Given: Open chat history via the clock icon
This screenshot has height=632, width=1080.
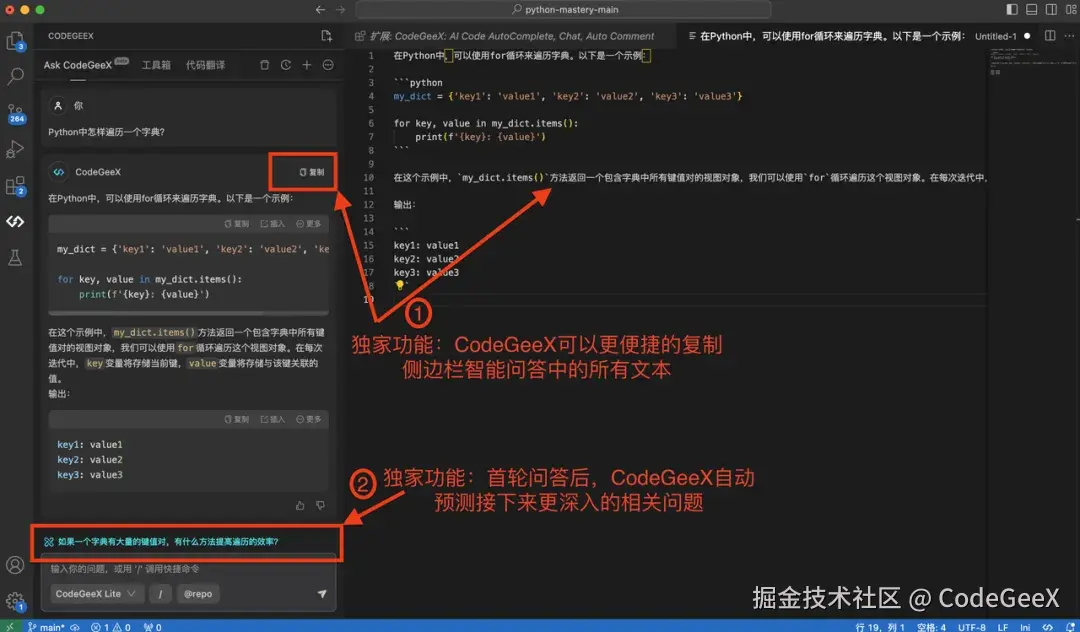Looking at the screenshot, I should click(285, 64).
